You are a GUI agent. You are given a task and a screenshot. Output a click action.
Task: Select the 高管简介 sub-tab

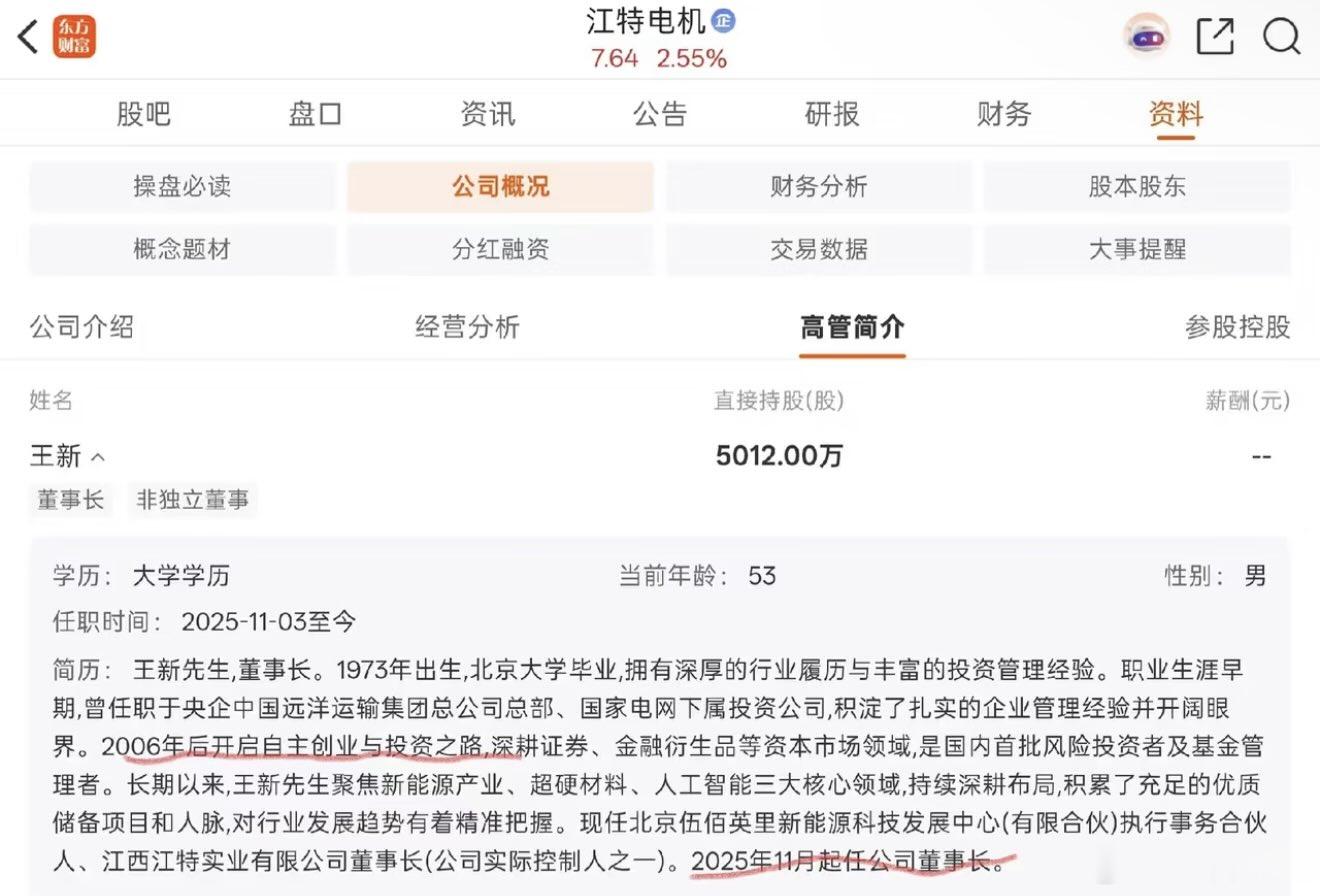(x=852, y=327)
